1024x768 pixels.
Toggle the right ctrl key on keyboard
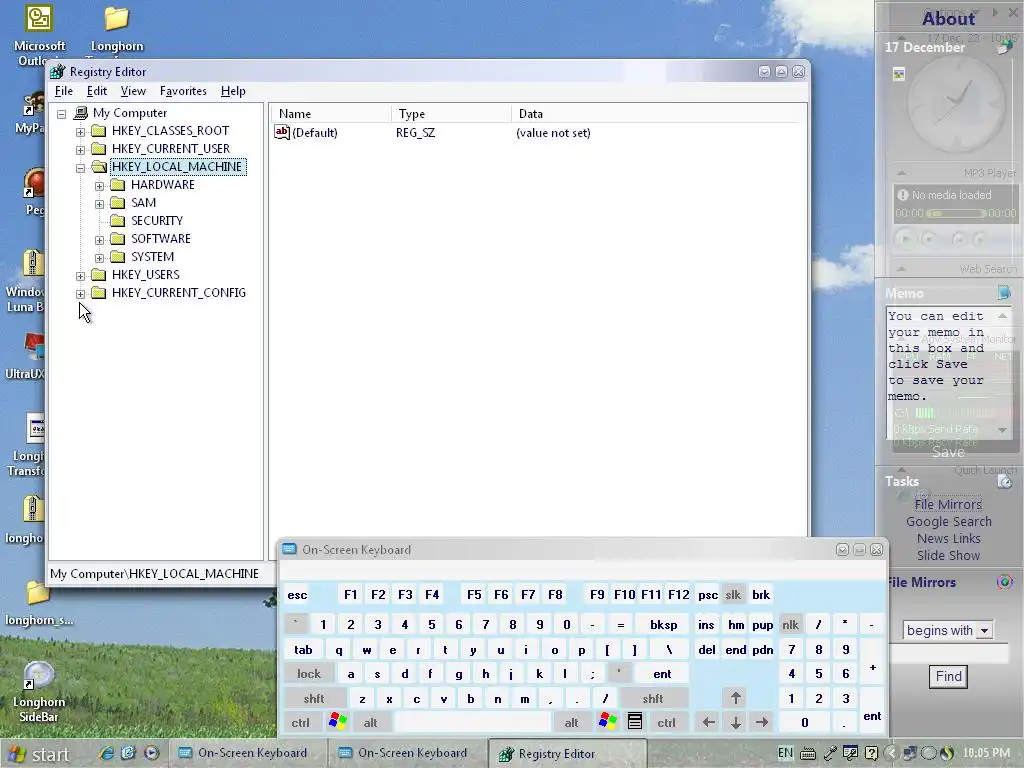tap(666, 722)
